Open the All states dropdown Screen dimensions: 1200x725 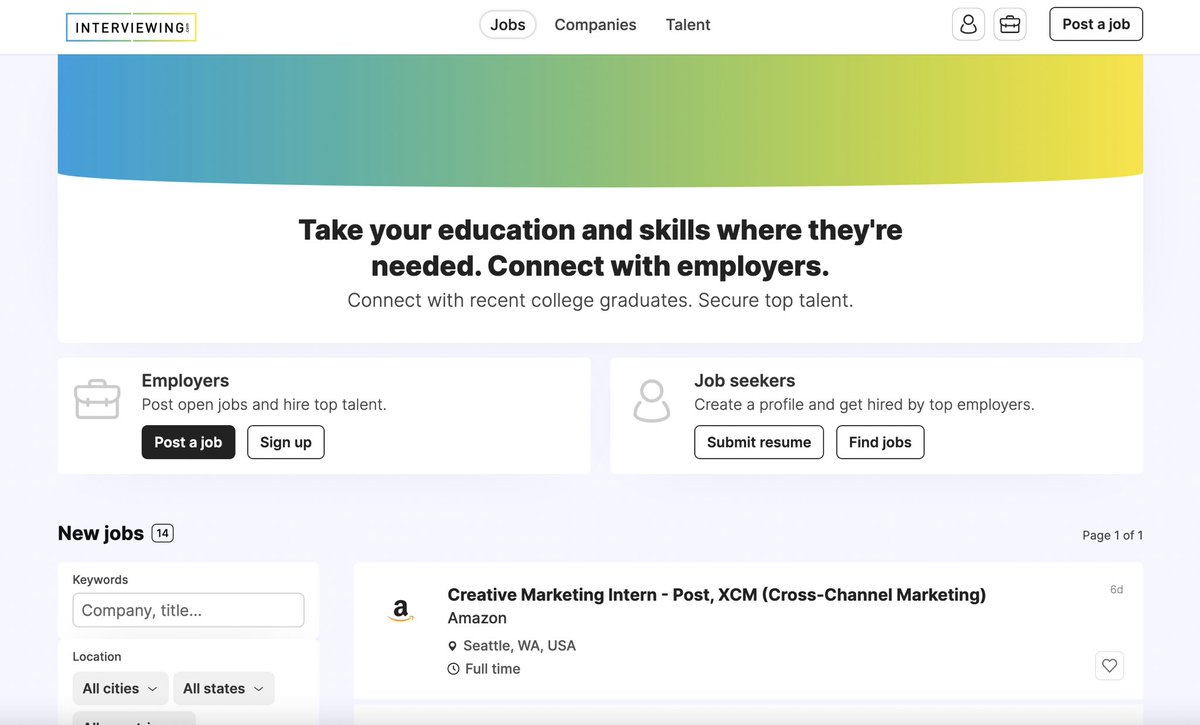tap(224, 688)
